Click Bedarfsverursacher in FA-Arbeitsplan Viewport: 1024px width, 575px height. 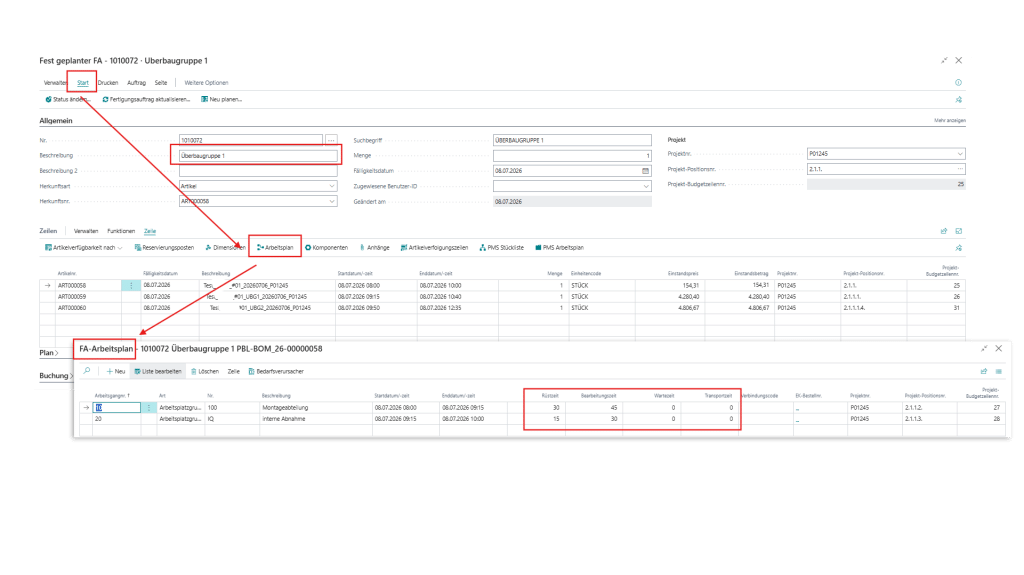(x=276, y=371)
